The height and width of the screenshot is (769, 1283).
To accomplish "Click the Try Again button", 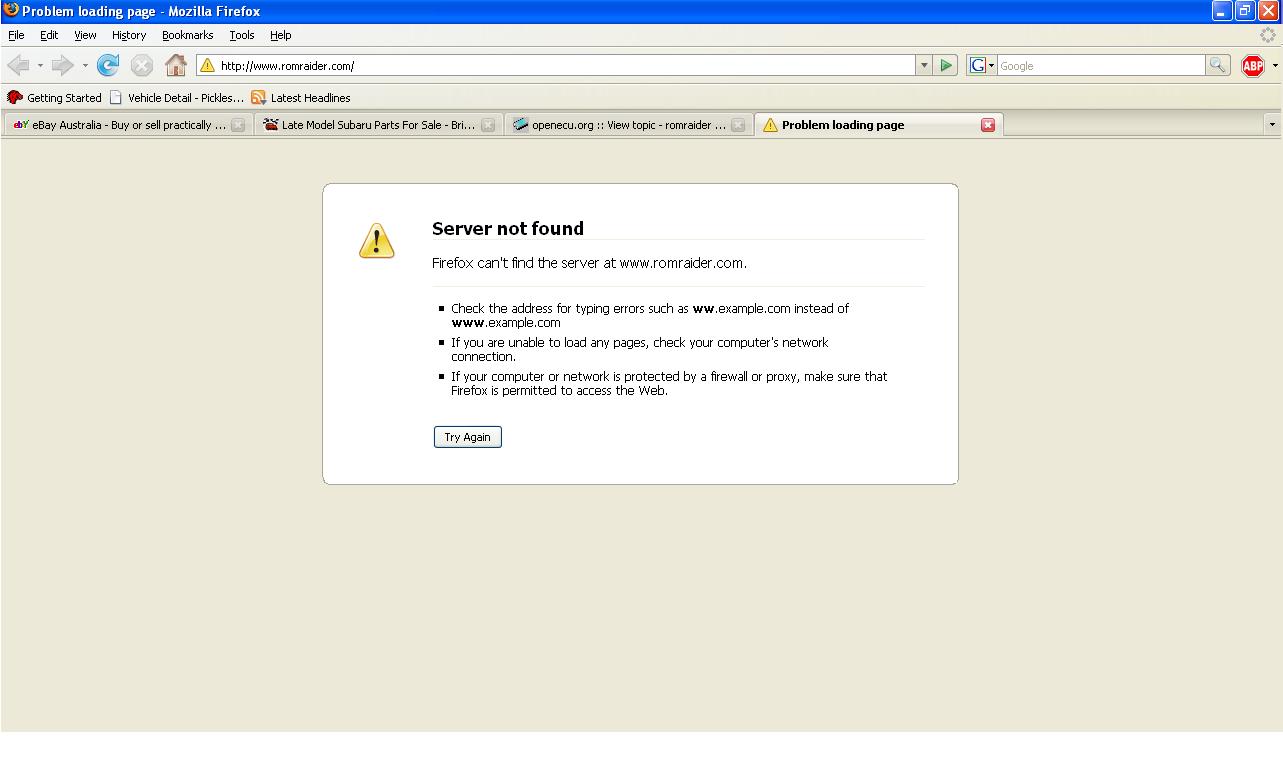I will (x=467, y=437).
